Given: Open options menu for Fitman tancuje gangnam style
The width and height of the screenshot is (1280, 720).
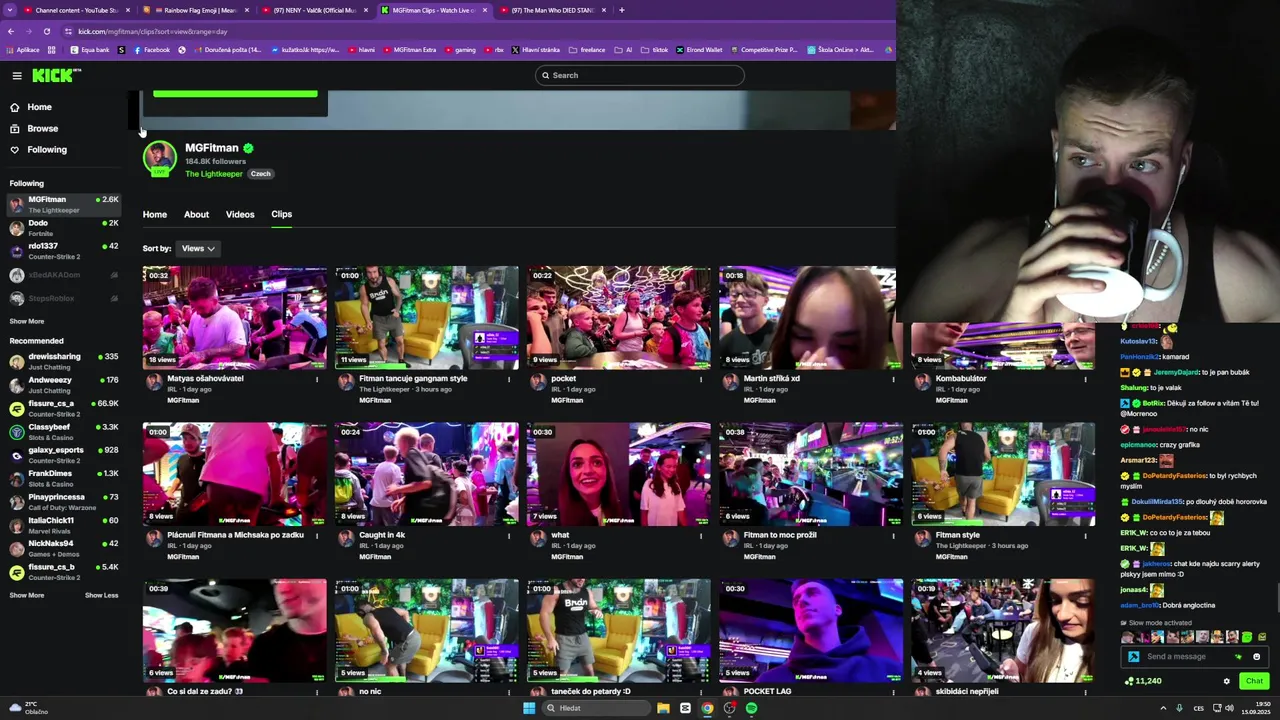Looking at the screenshot, I should (509, 379).
